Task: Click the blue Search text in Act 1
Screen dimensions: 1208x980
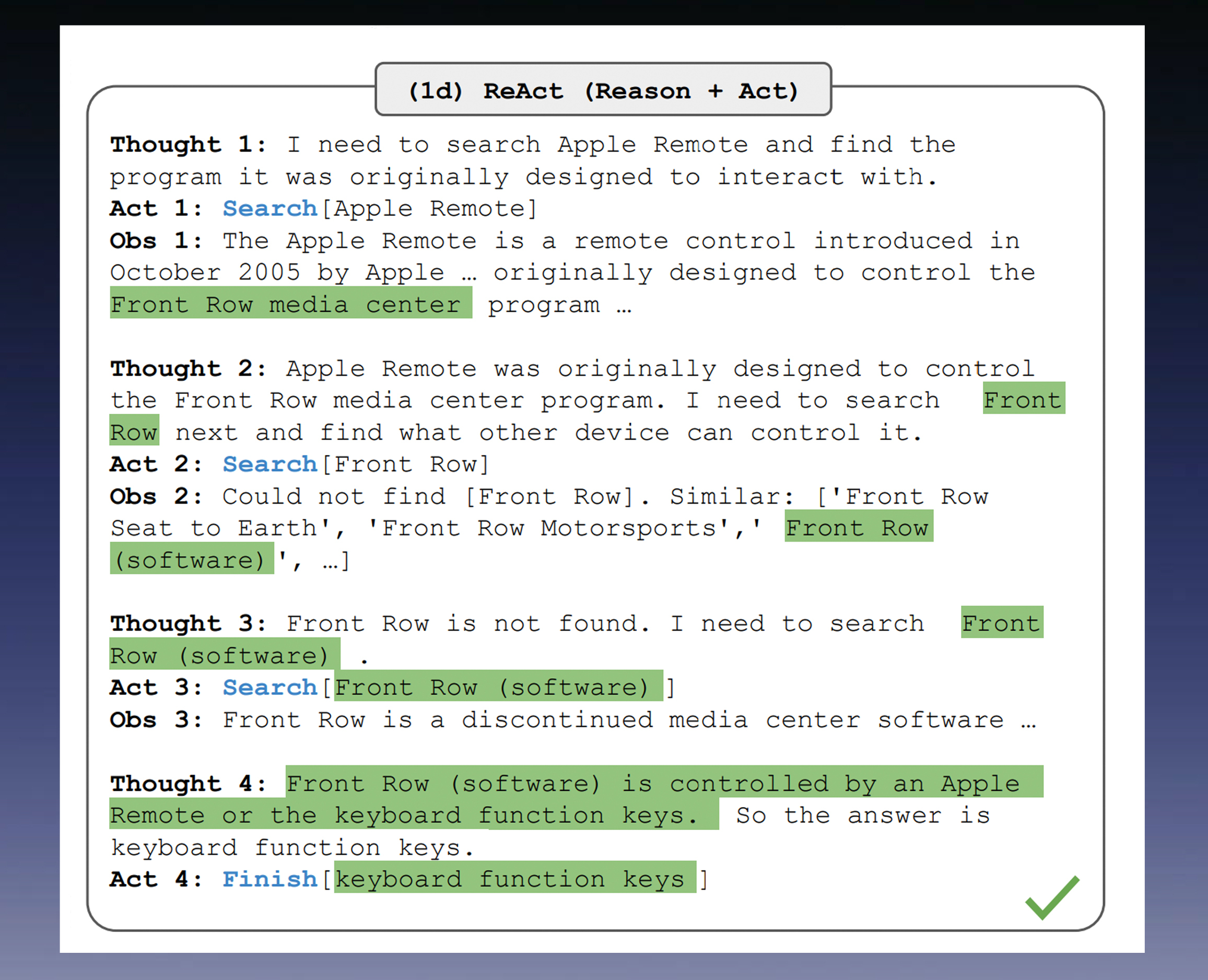Action: 269,209
